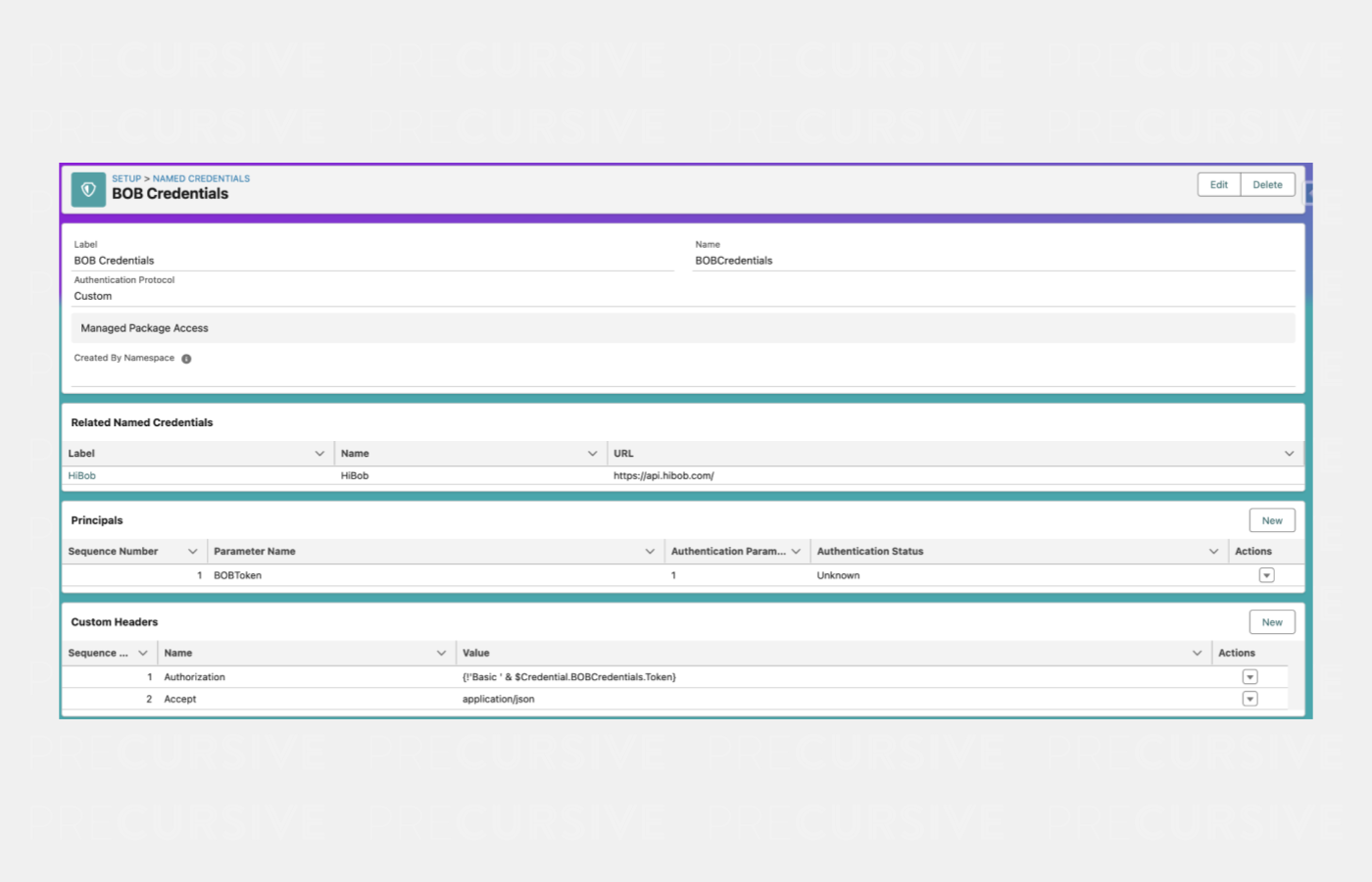Screen dimensions: 1372x882
Task: Click the Unknown authentication status cell
Action: coord(838,576)
